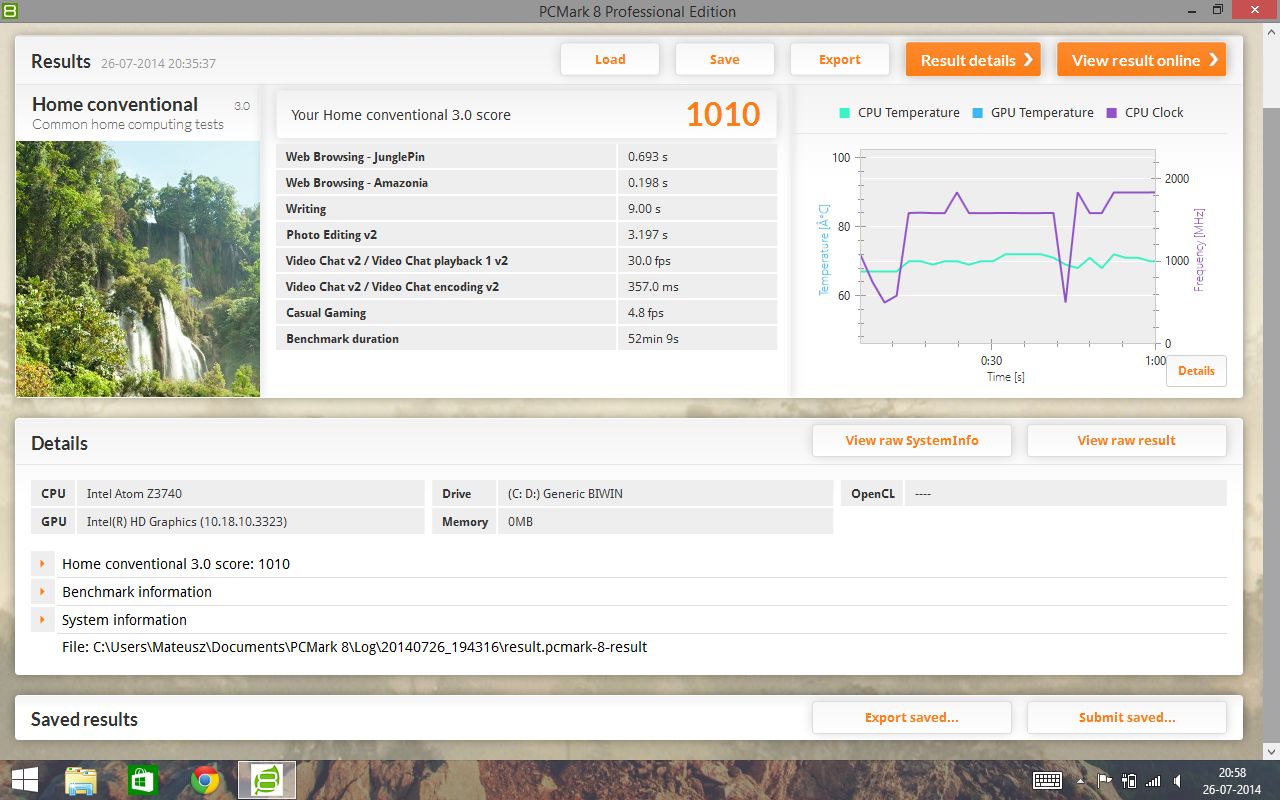
Task: Click the Benchmark duration row
Action: 527,338
